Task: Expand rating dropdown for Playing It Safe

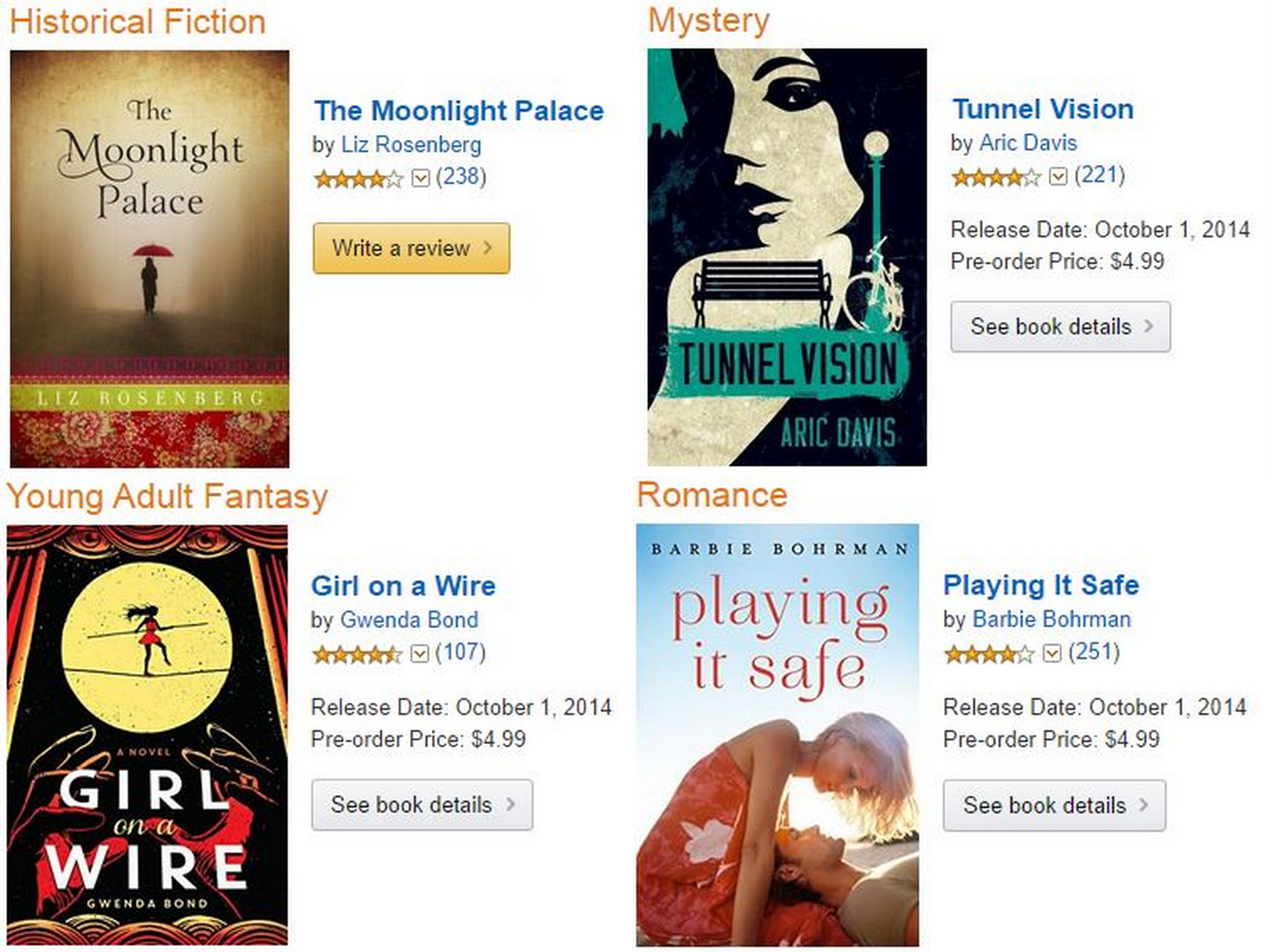Action: point(1052,654)
